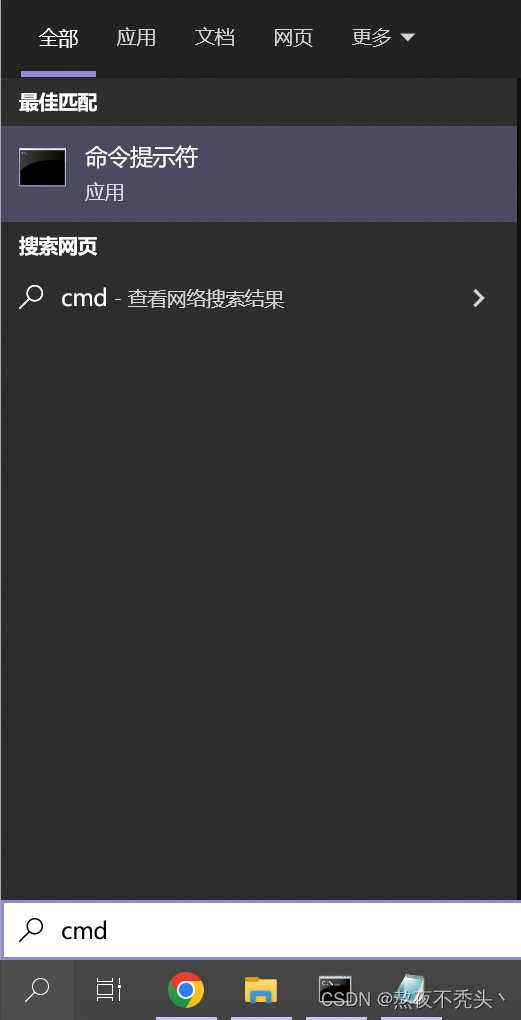The image size is (521, 1020).
Task: Open cmd 查看网络搜索结果 web search
Action: pos(260,298)
